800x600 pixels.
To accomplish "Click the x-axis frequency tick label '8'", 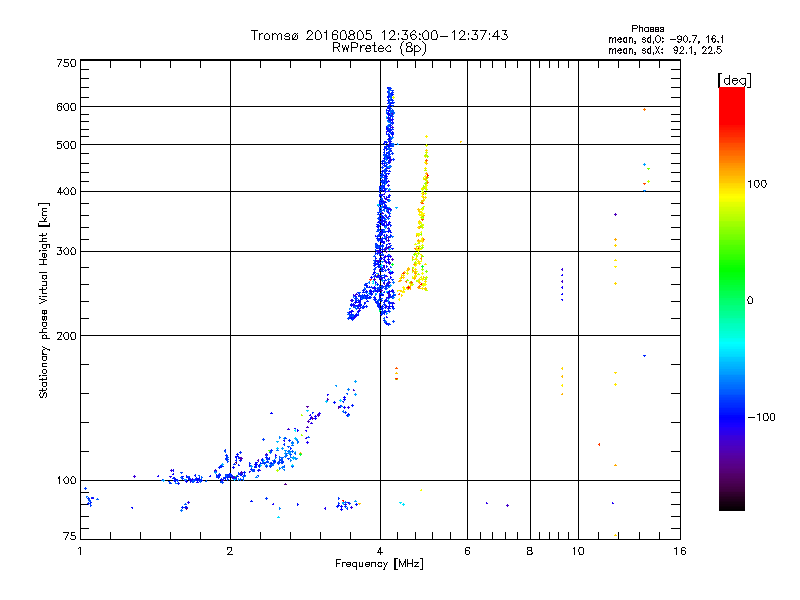I will click(530, 551).
